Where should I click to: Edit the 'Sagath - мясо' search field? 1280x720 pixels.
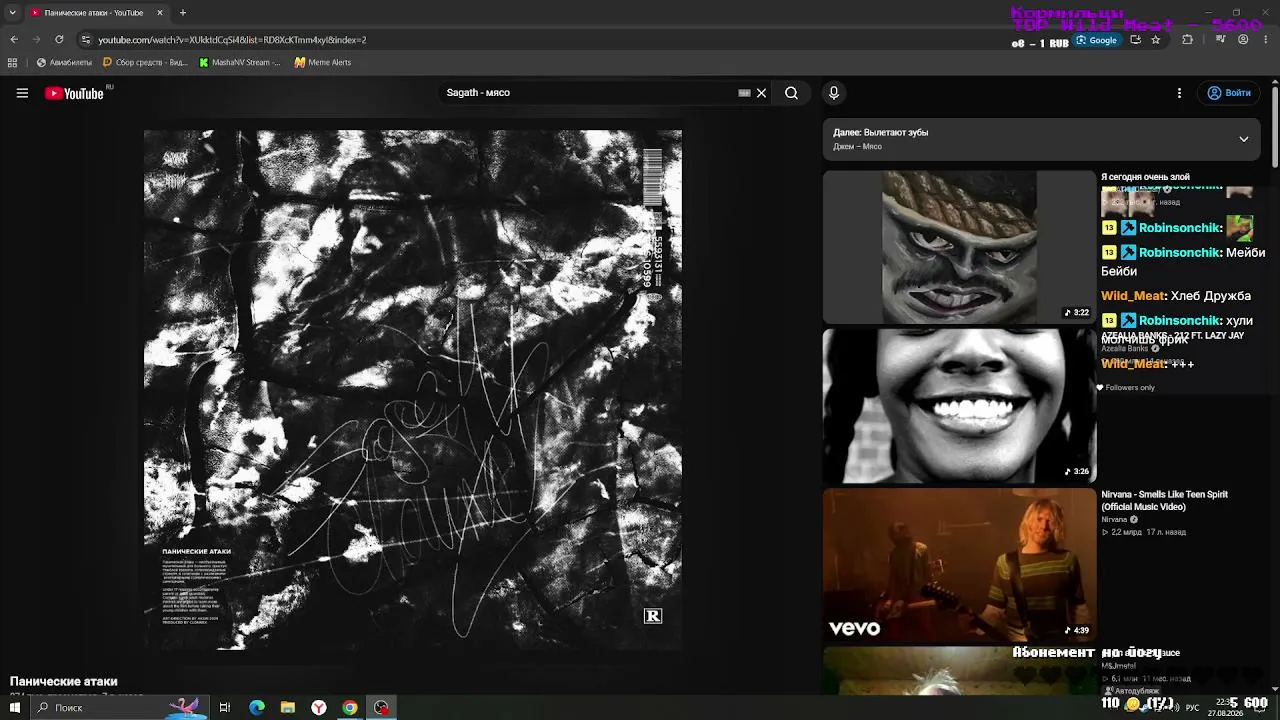click(x=590, y=93)
